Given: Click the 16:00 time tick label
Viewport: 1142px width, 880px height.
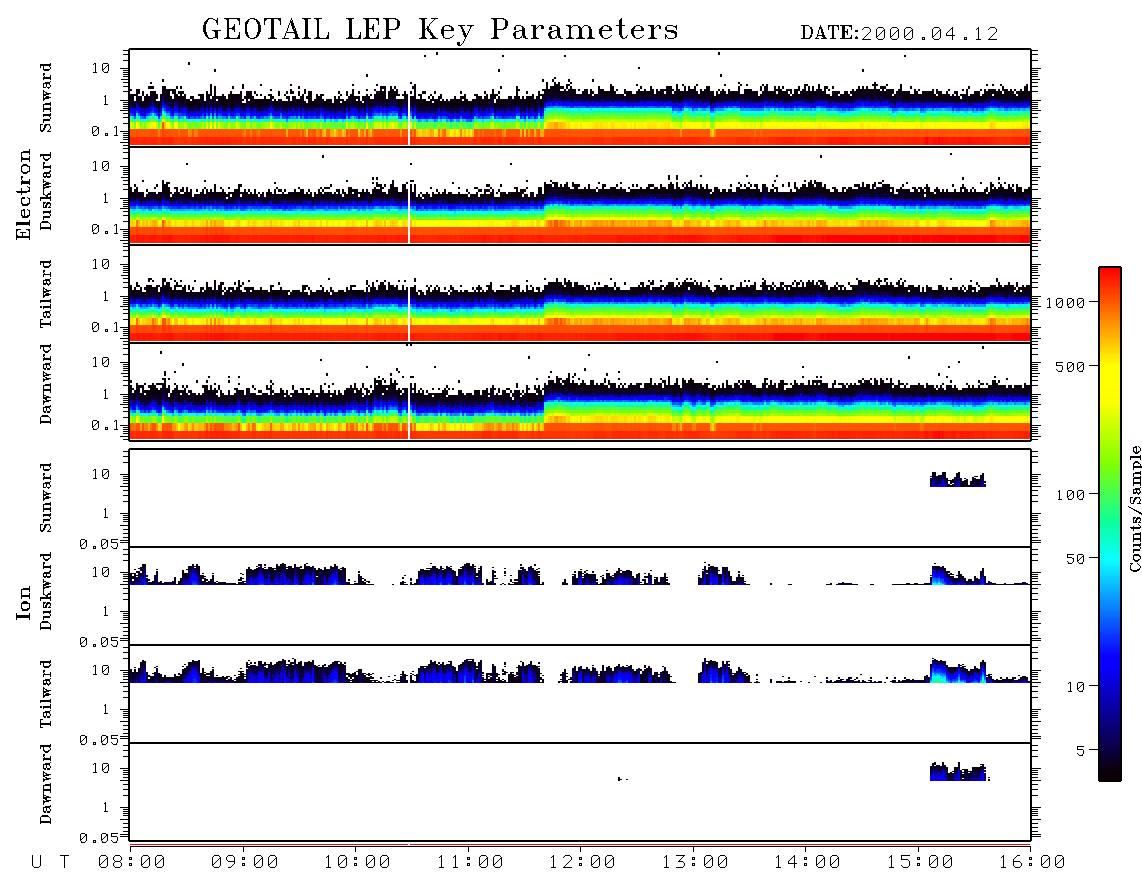Looking at the screenshot, I should tap(1032, 863).
